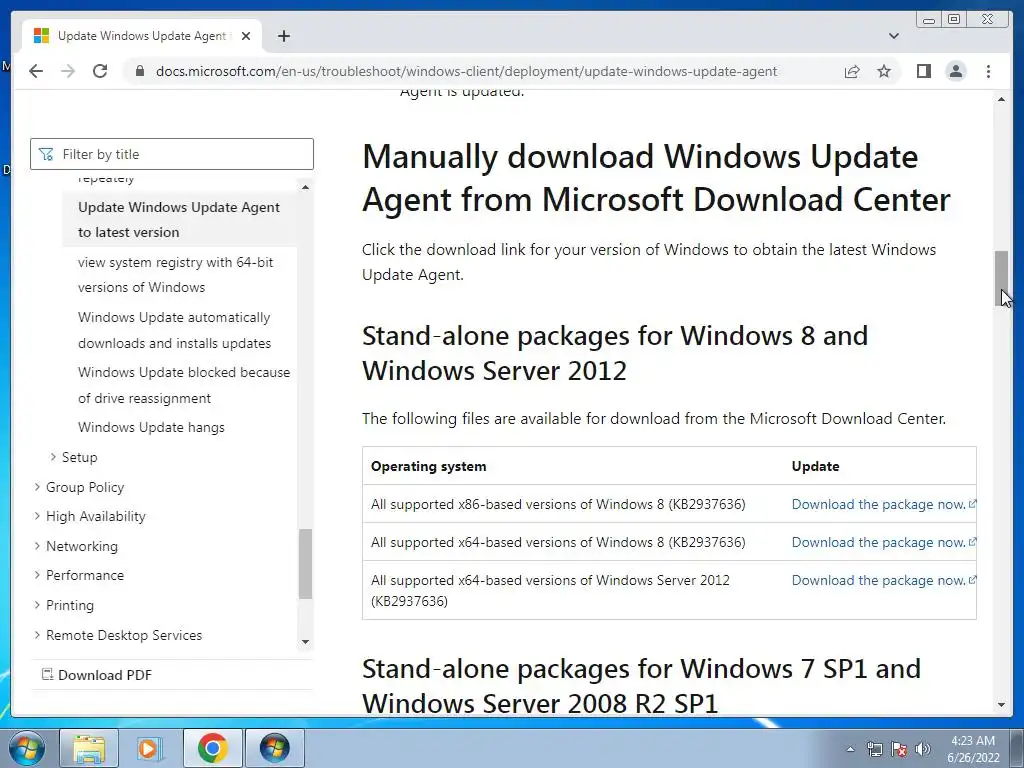Click the sidebar scroll down arrow
The width and height of the screenshot is (1024, 768).
(305, 642)
